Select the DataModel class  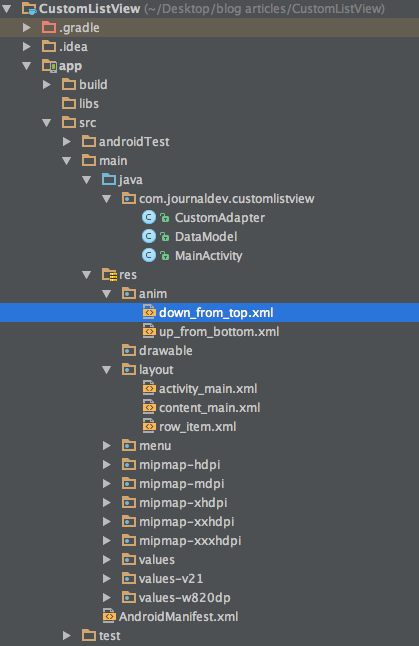point(206,236)
